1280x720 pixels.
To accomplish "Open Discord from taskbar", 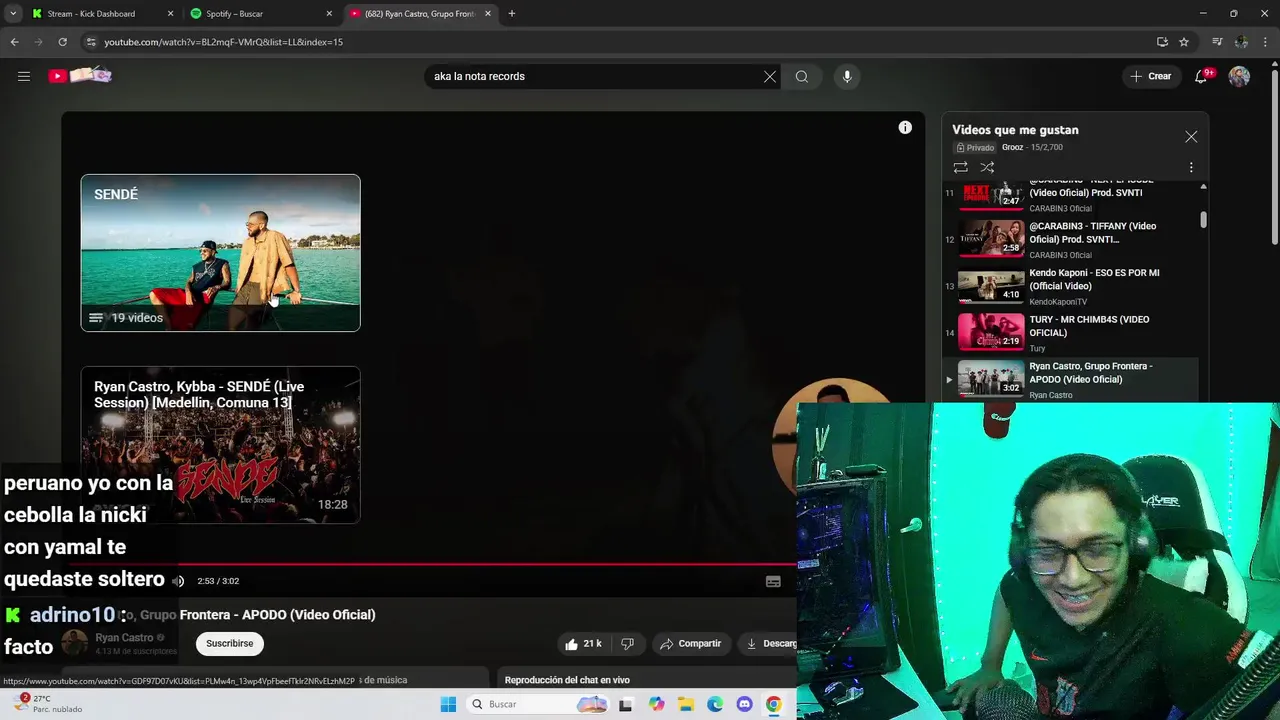I will [744, 704].
